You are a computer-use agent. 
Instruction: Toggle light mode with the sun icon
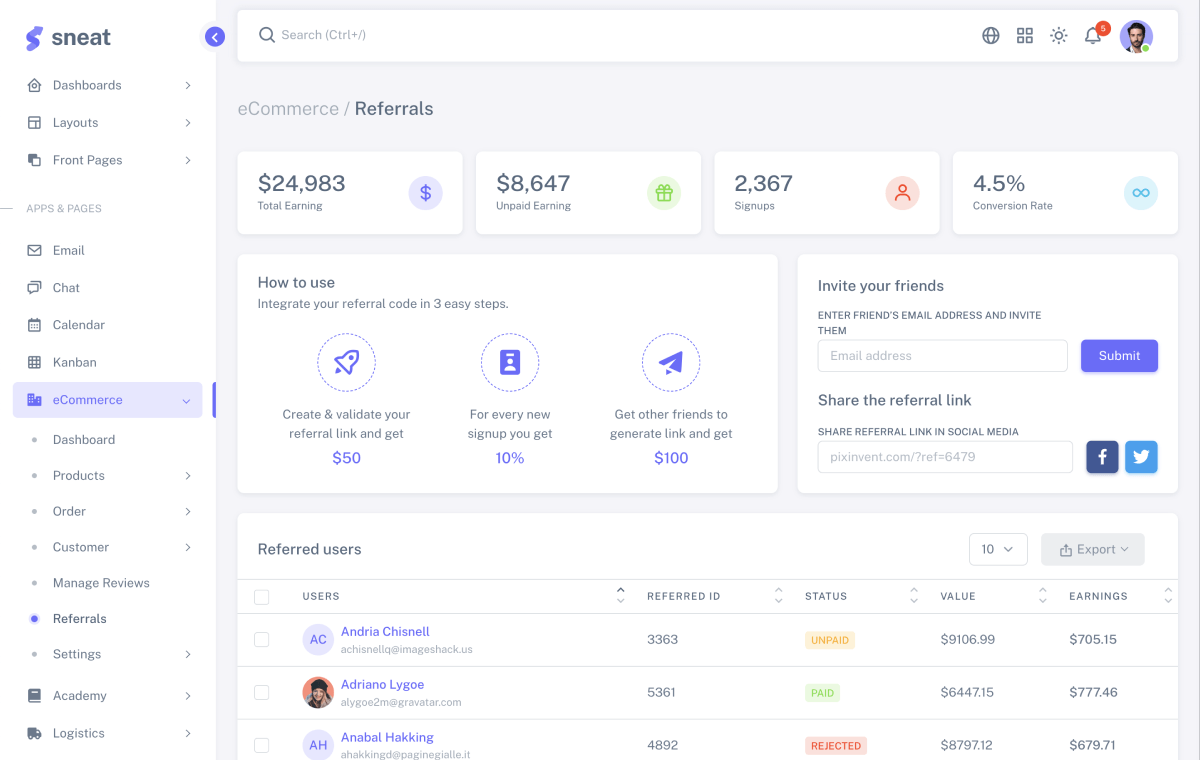point(1058,35)
